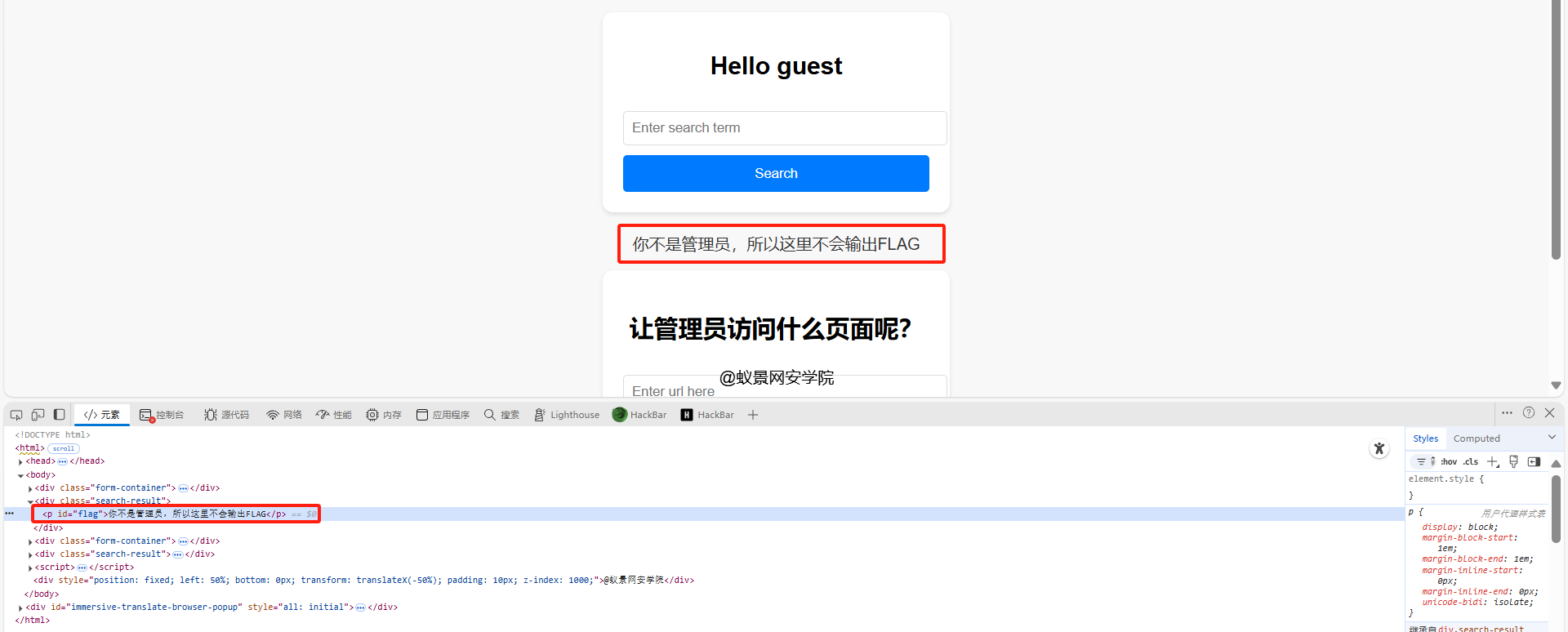Open the Lighthouse tab

(x=567, y=415)
